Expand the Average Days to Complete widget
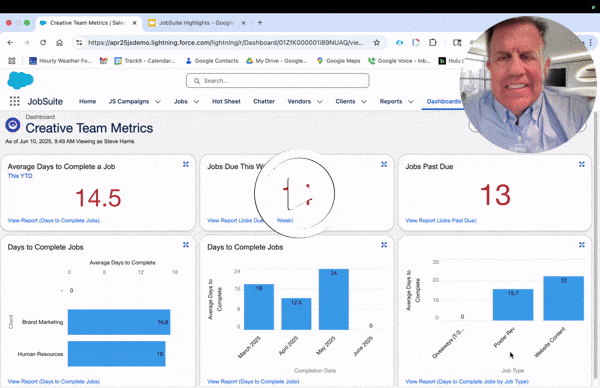This screenshot has height=388, width=600. pyautogui.click(x=186, y=164)
